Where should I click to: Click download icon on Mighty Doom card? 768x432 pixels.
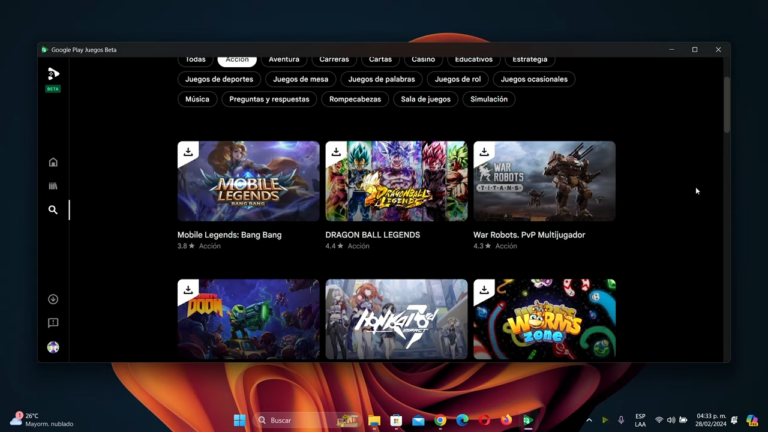[188, 289]
